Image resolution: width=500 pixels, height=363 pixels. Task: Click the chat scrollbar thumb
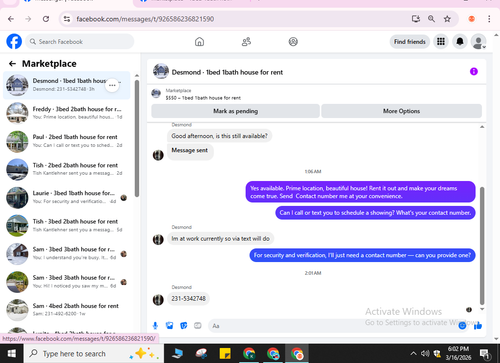482,246
